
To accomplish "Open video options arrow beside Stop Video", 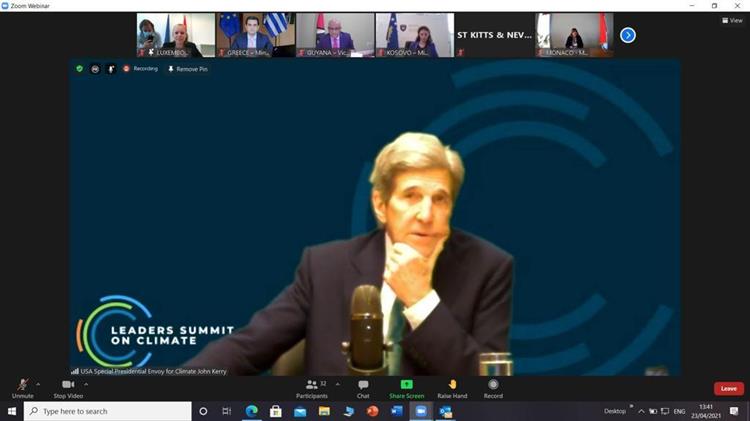I will coord(86,383).
